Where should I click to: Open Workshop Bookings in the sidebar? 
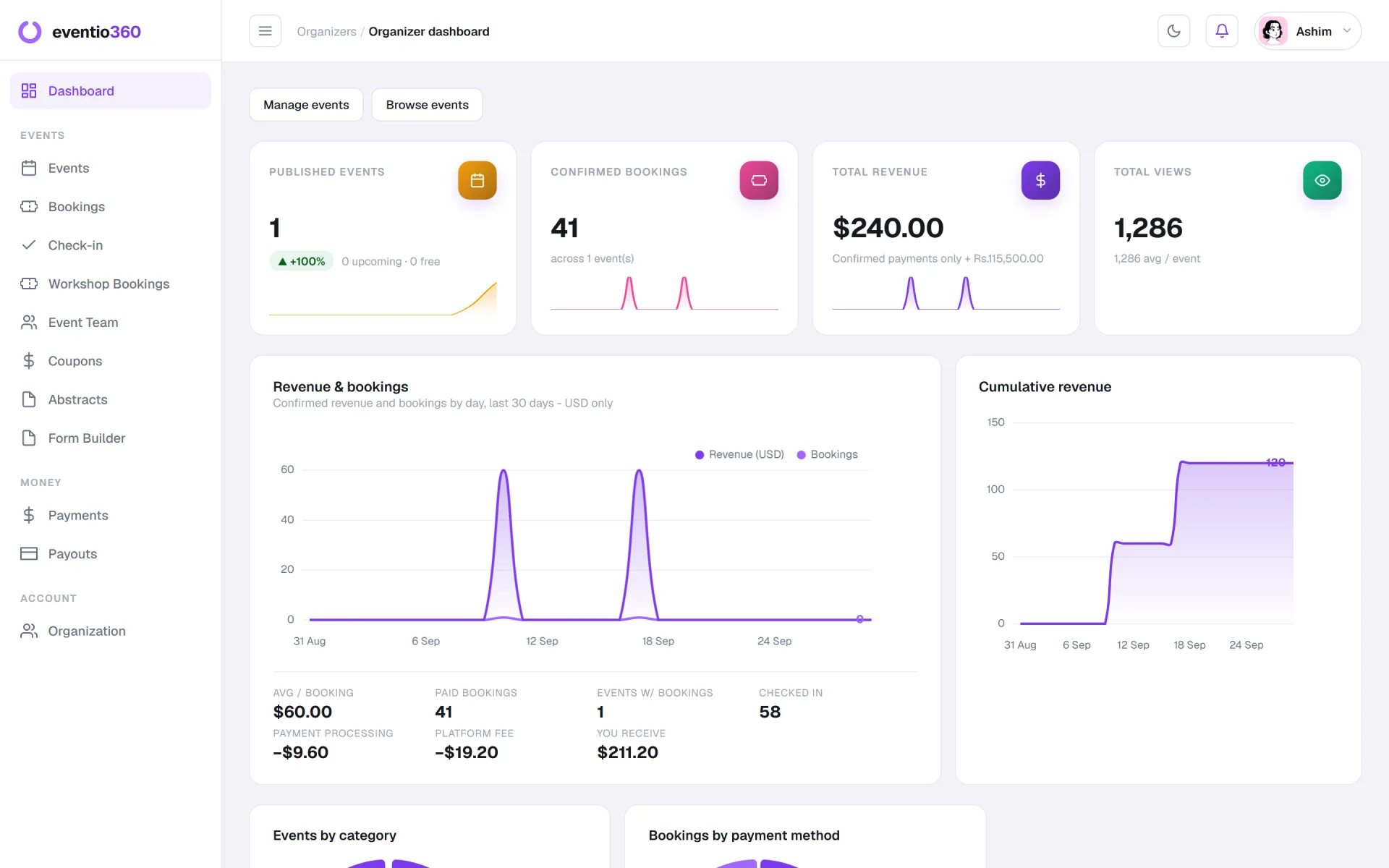click(111, 284)
